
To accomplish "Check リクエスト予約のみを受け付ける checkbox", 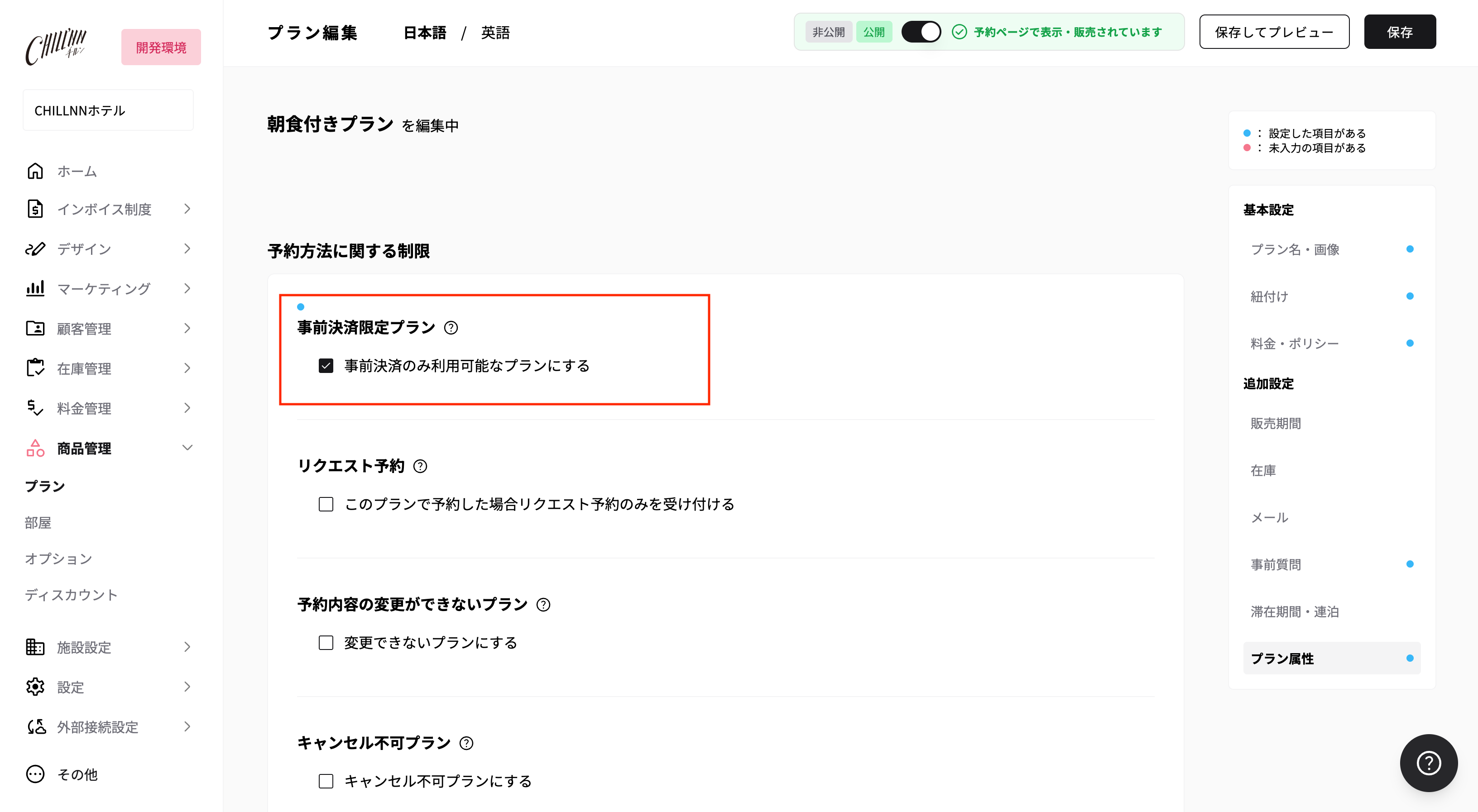I will [x=326, y=504].
